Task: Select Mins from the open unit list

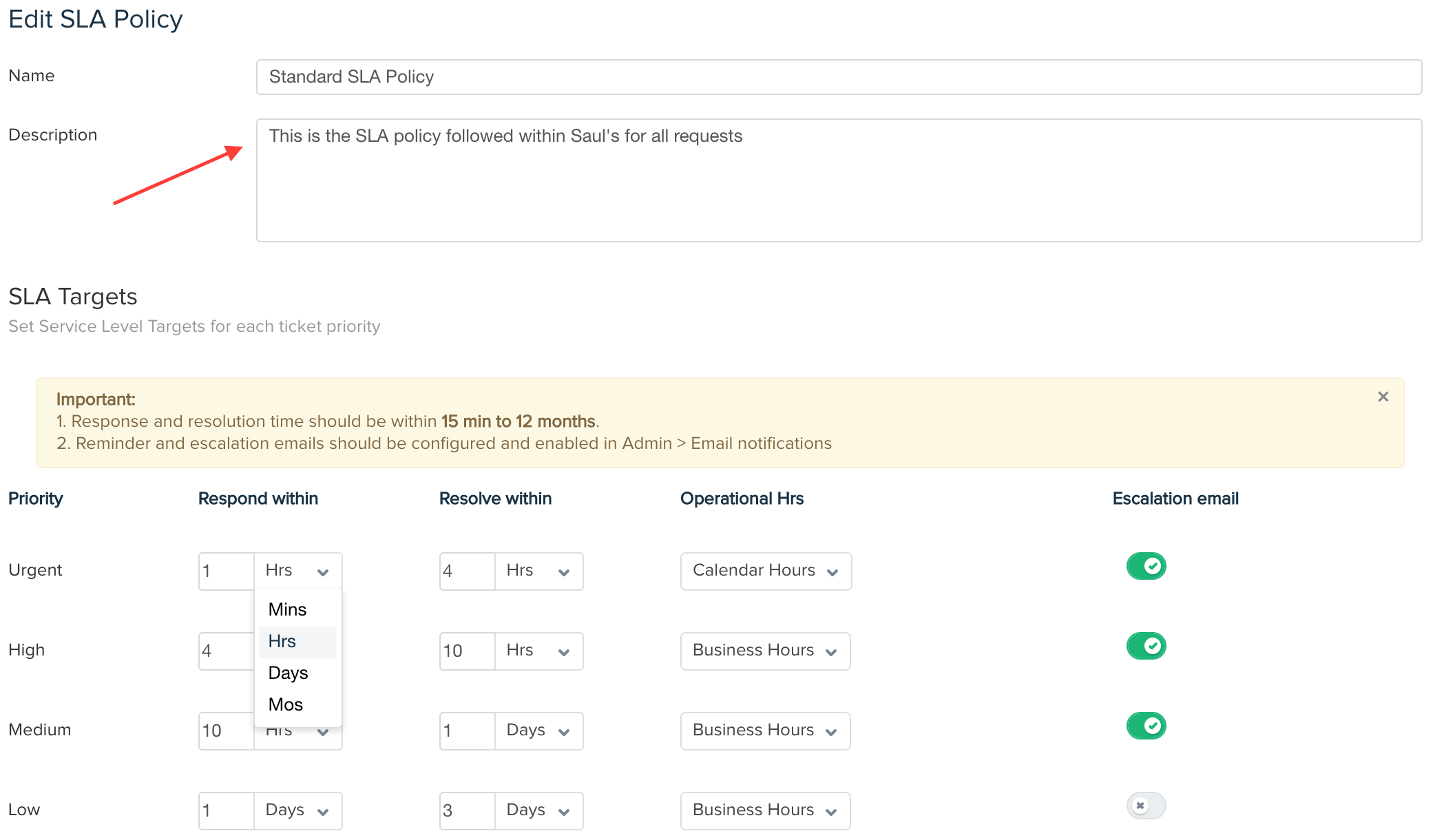Action: (288, 609)
